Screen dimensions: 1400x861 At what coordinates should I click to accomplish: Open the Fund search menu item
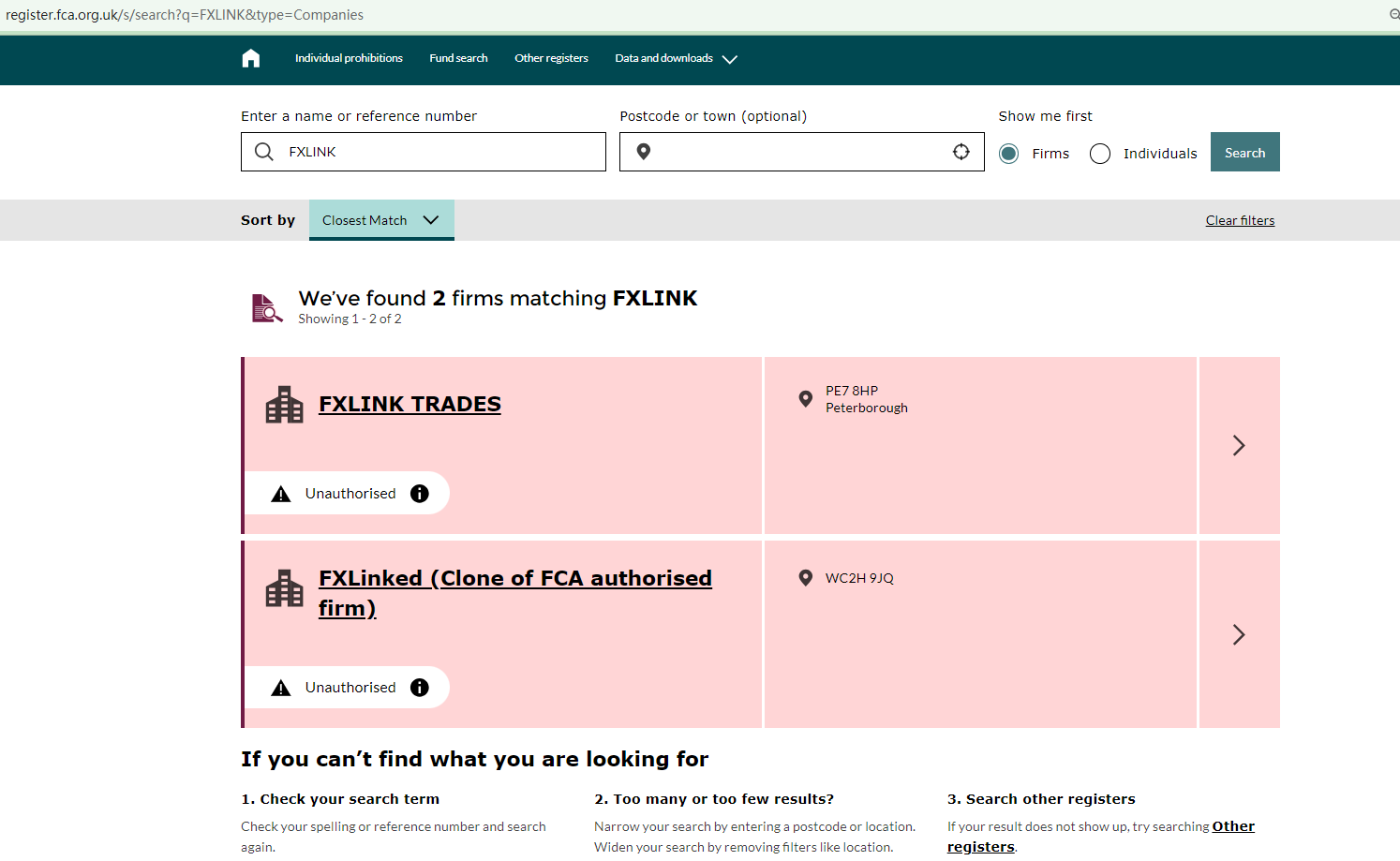pyautogui.click(x=458, y=58)
